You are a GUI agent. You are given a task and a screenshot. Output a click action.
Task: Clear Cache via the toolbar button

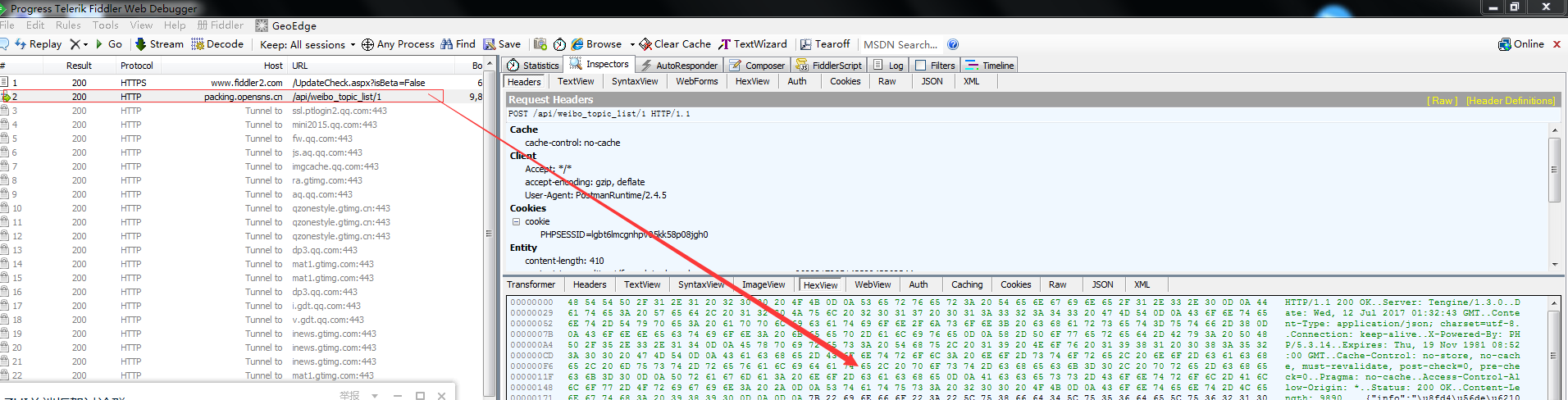[x=675, y=44]
